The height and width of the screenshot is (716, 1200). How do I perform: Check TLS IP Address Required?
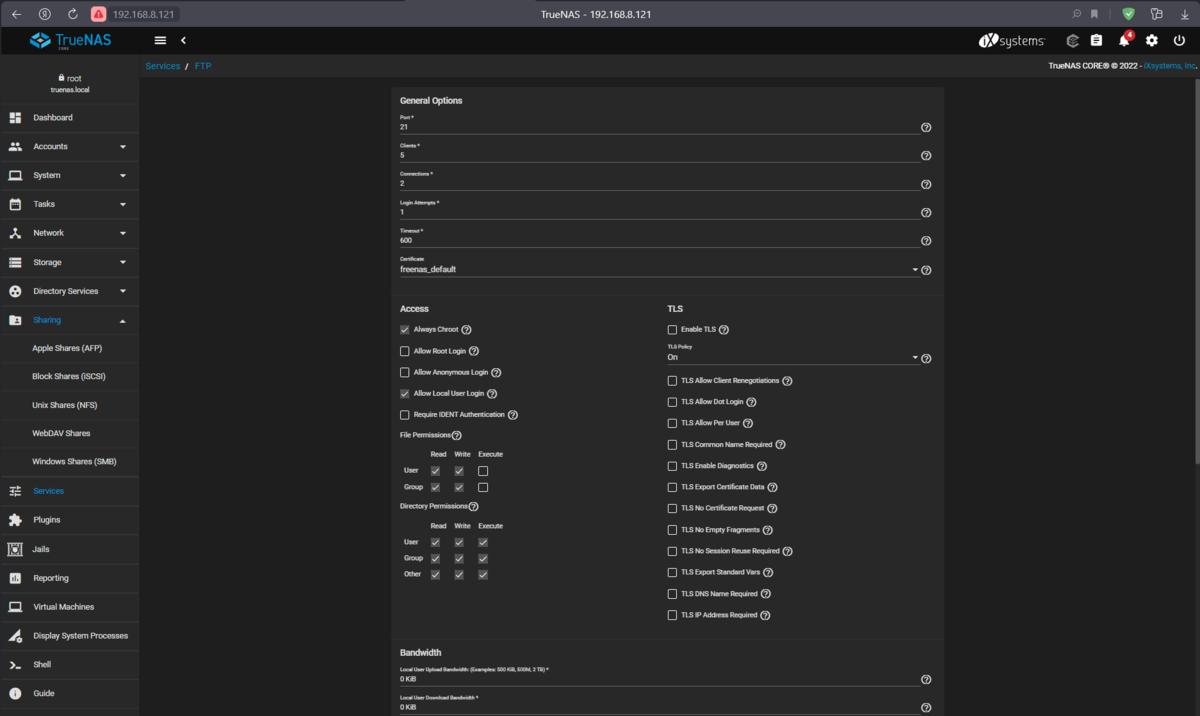[673, 615]
